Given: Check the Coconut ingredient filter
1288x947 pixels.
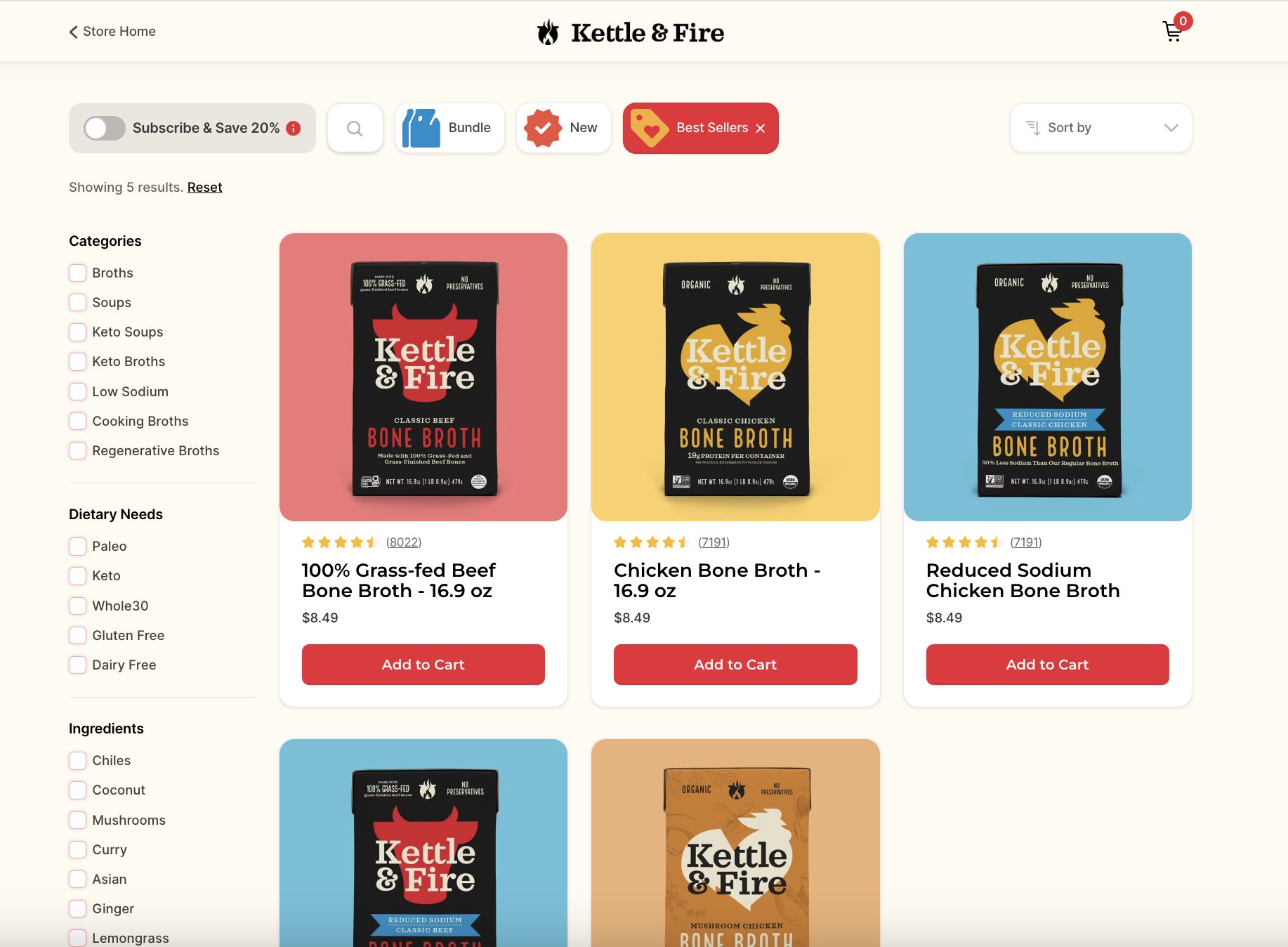Looking at the screenshot, I should click(x=78, y=790).
